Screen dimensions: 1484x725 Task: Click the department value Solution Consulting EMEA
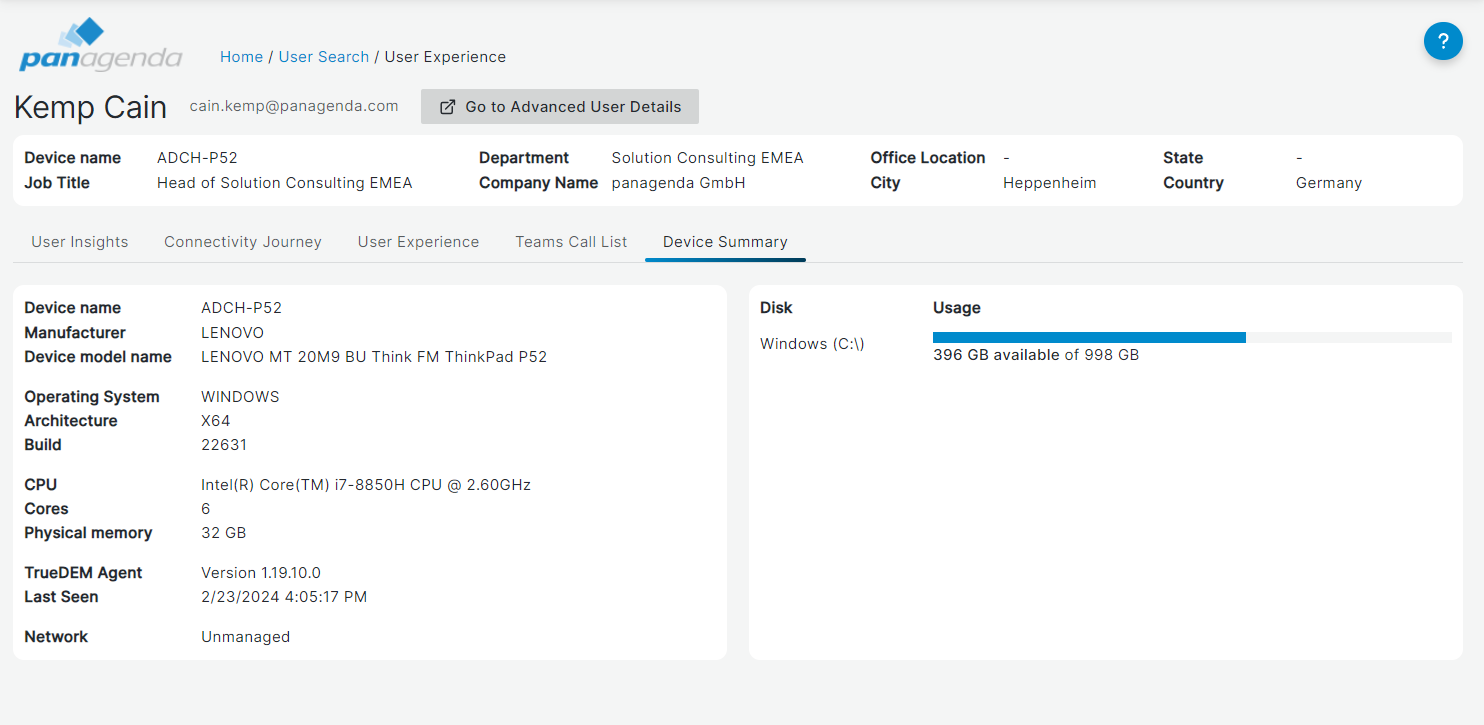coord(707,158)
